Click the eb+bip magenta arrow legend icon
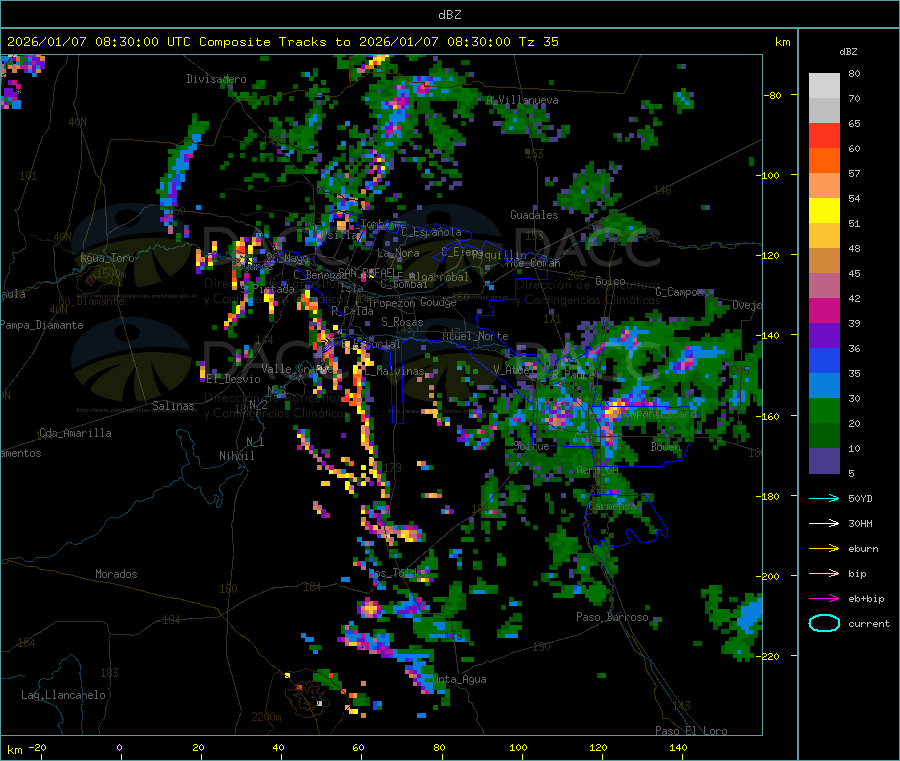The image size is (900, 761). point(824,599)
